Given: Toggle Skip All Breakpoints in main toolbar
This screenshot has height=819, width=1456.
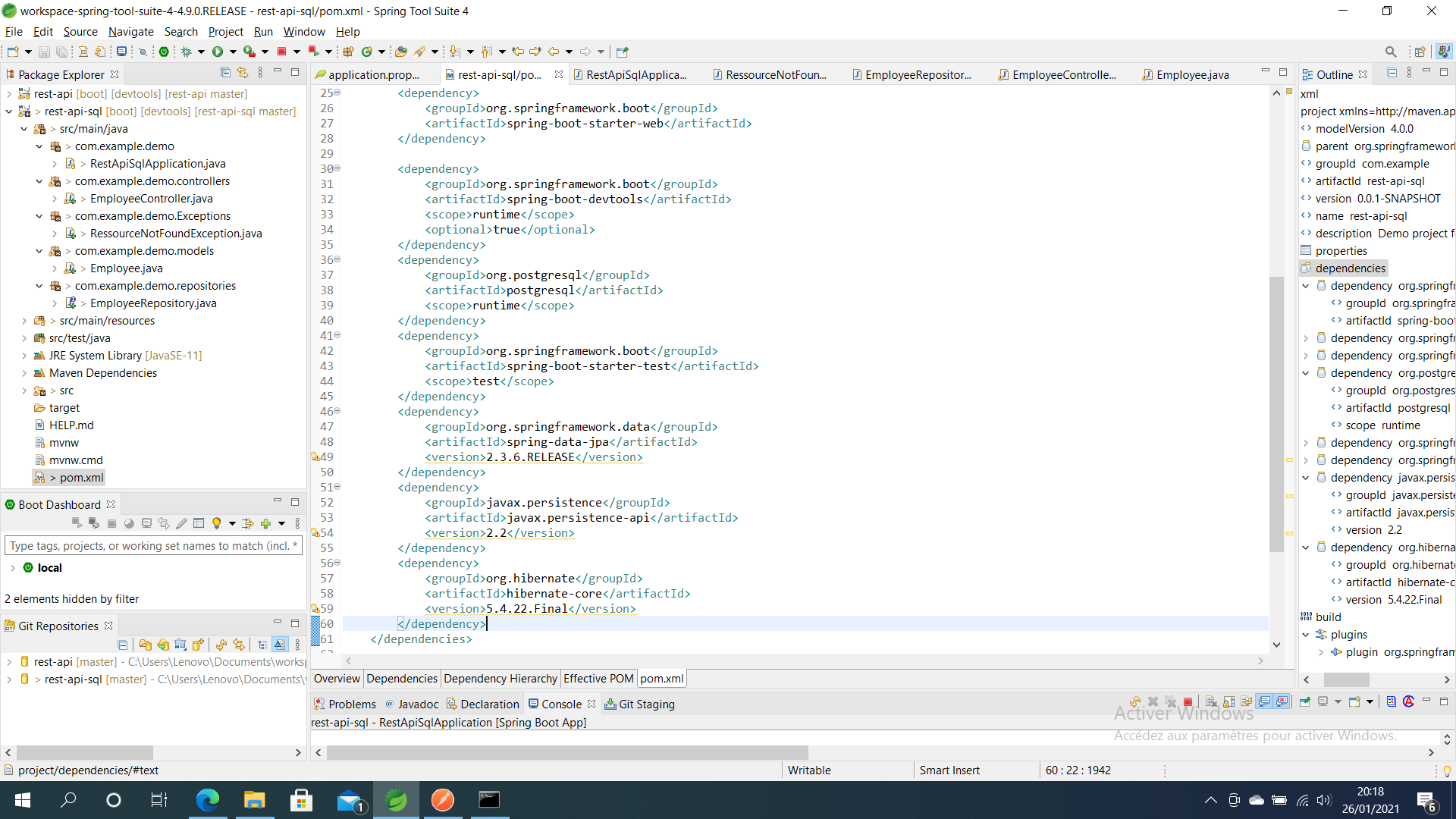Looking at the screenshot, I should pyautogui.click(x=143, y=52).
